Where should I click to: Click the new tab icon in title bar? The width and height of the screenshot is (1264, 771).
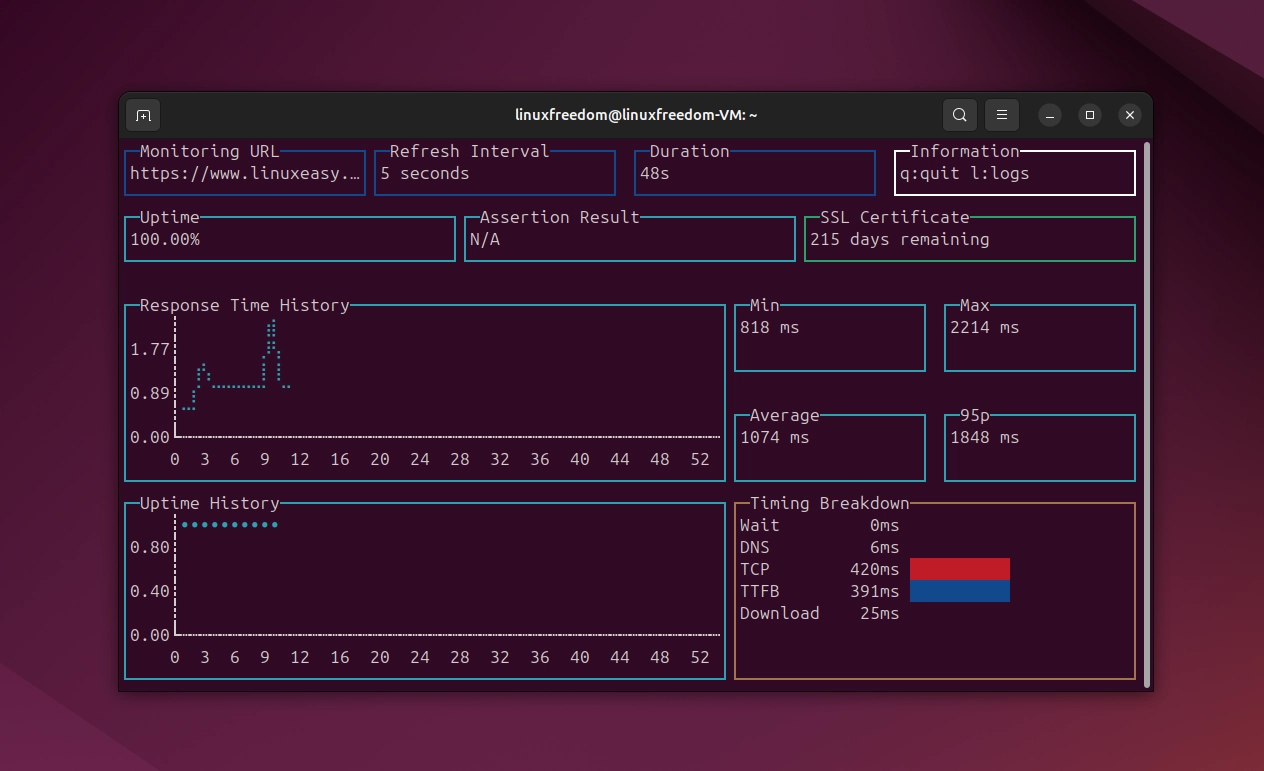tap(143, 115)
